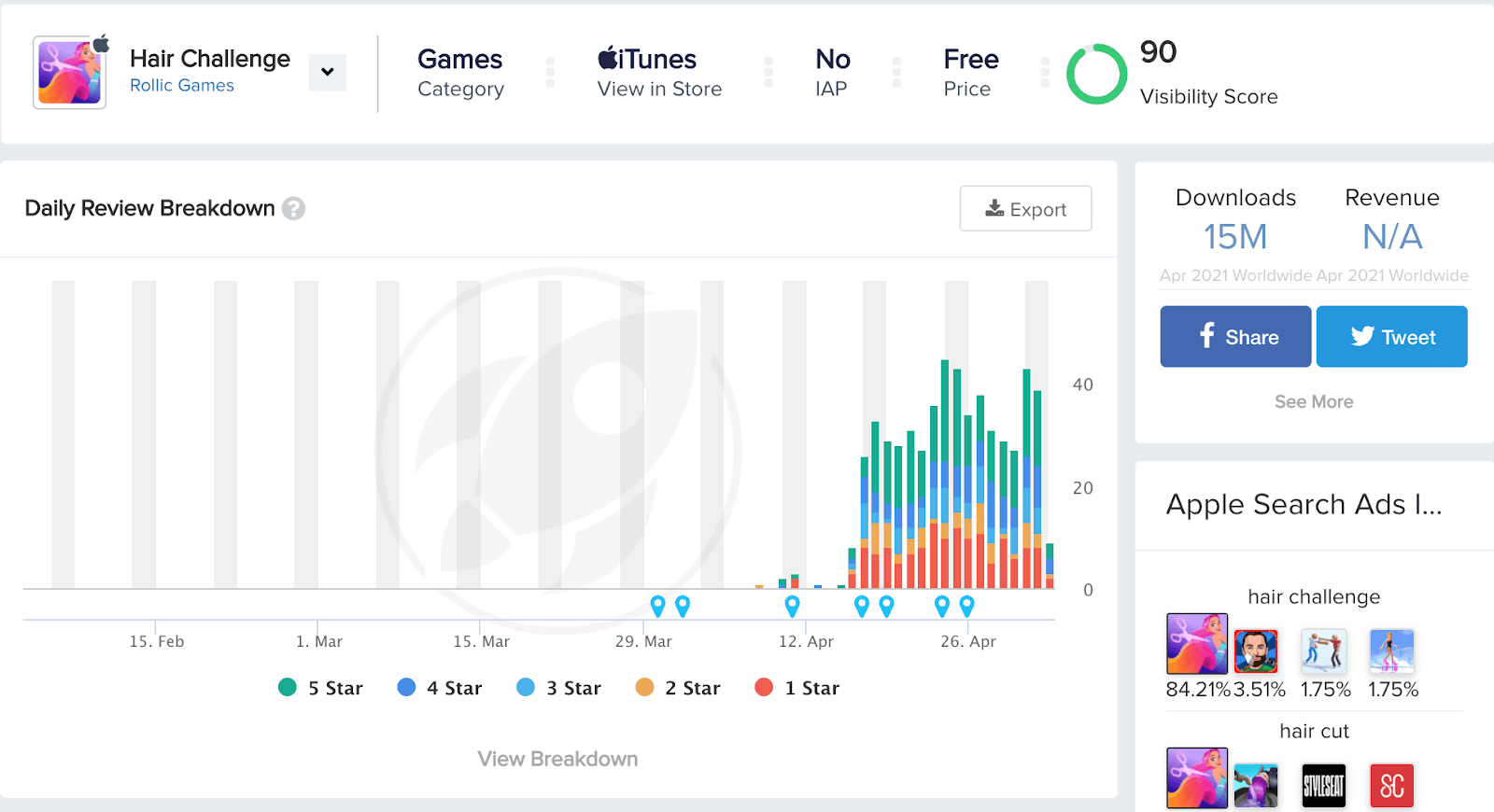The height and width of the screenshot is (812, 1494).
Task: Open the Rollic Games publisher link
Action: tap(182, 85)
